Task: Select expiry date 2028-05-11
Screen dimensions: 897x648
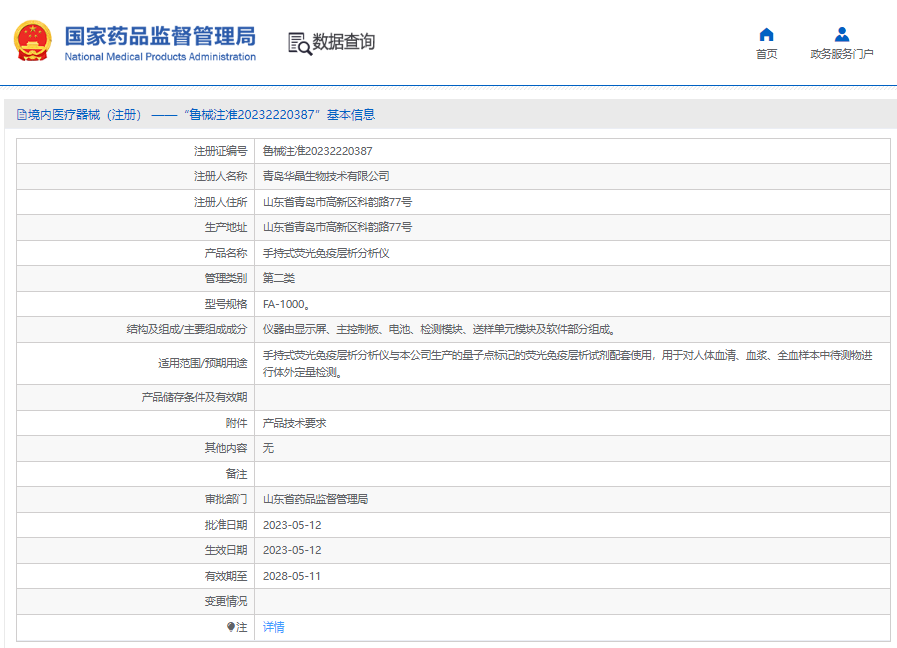Action: pyautogui.click(x=292, y=576)
